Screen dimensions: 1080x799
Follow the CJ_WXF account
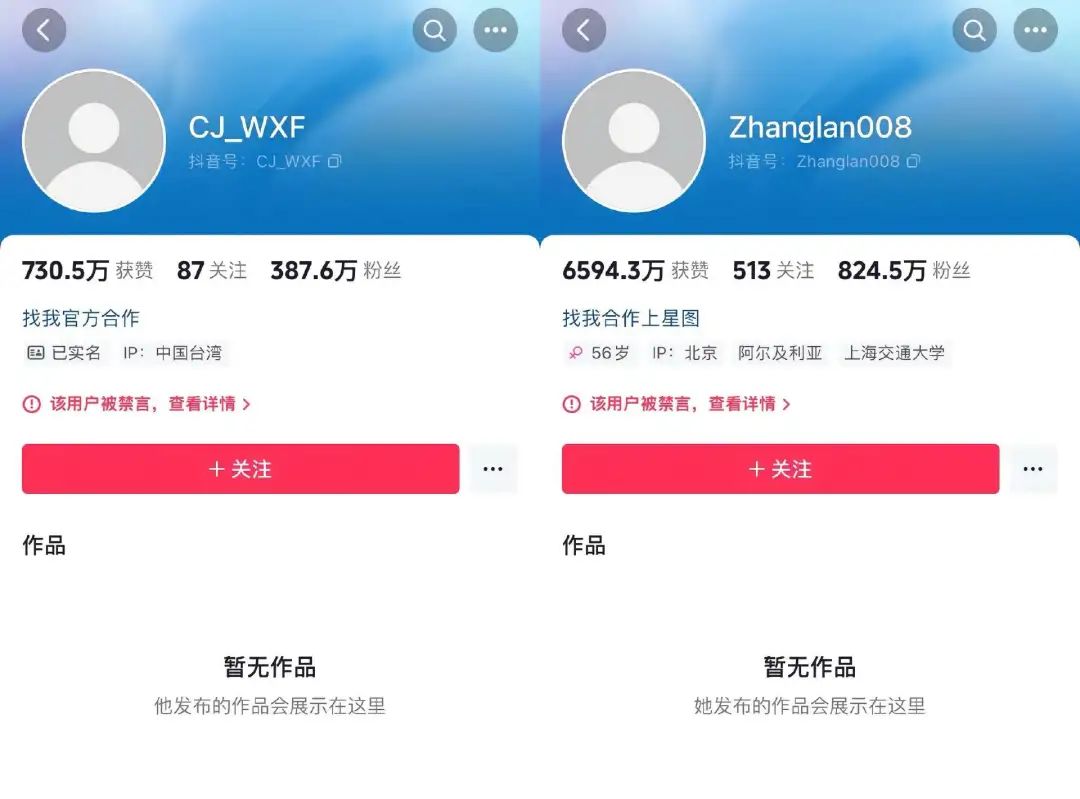point(240,468)
